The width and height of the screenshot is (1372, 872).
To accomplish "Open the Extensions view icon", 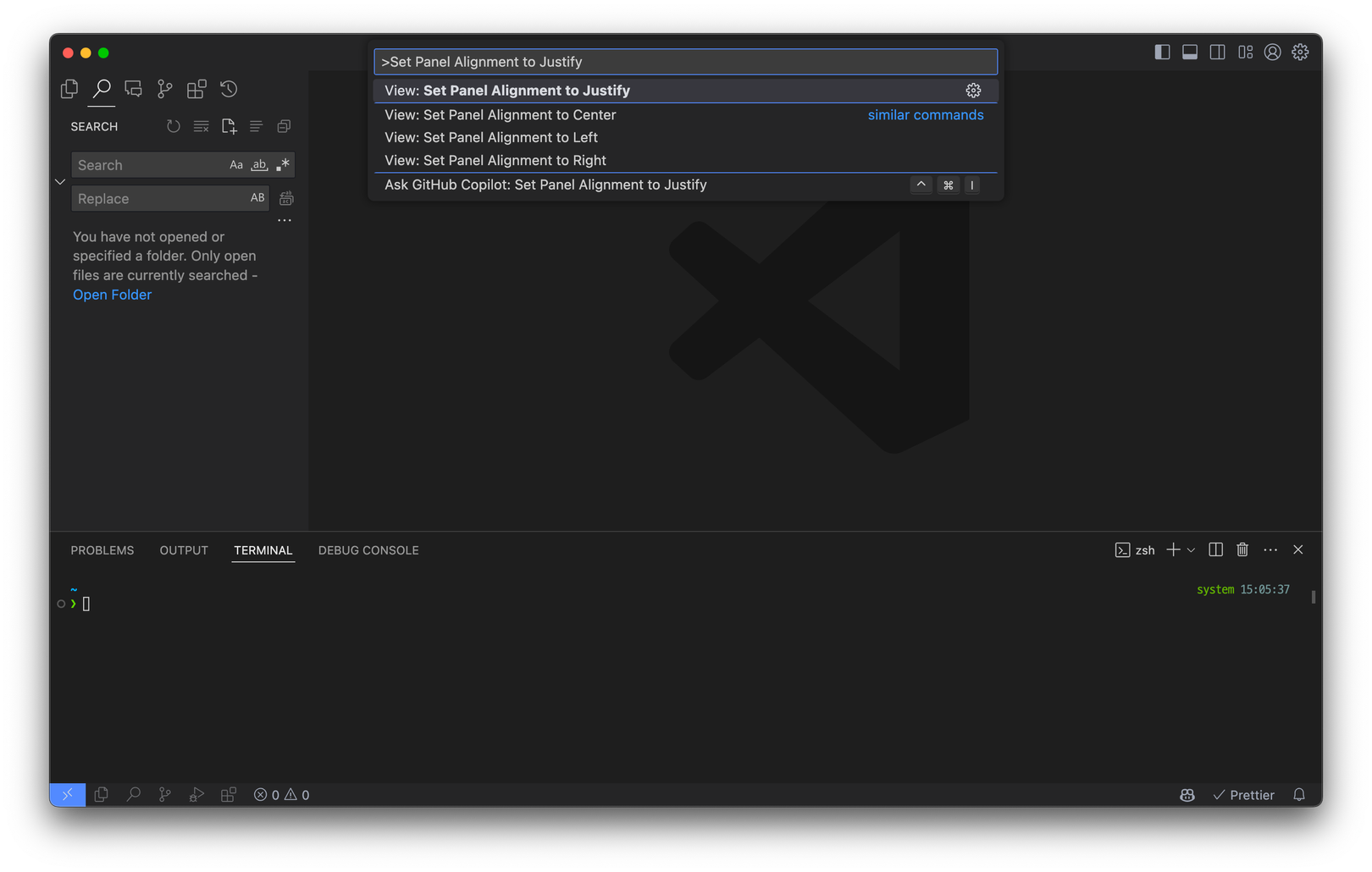I will pyautogui.click(x=196, y=89).
